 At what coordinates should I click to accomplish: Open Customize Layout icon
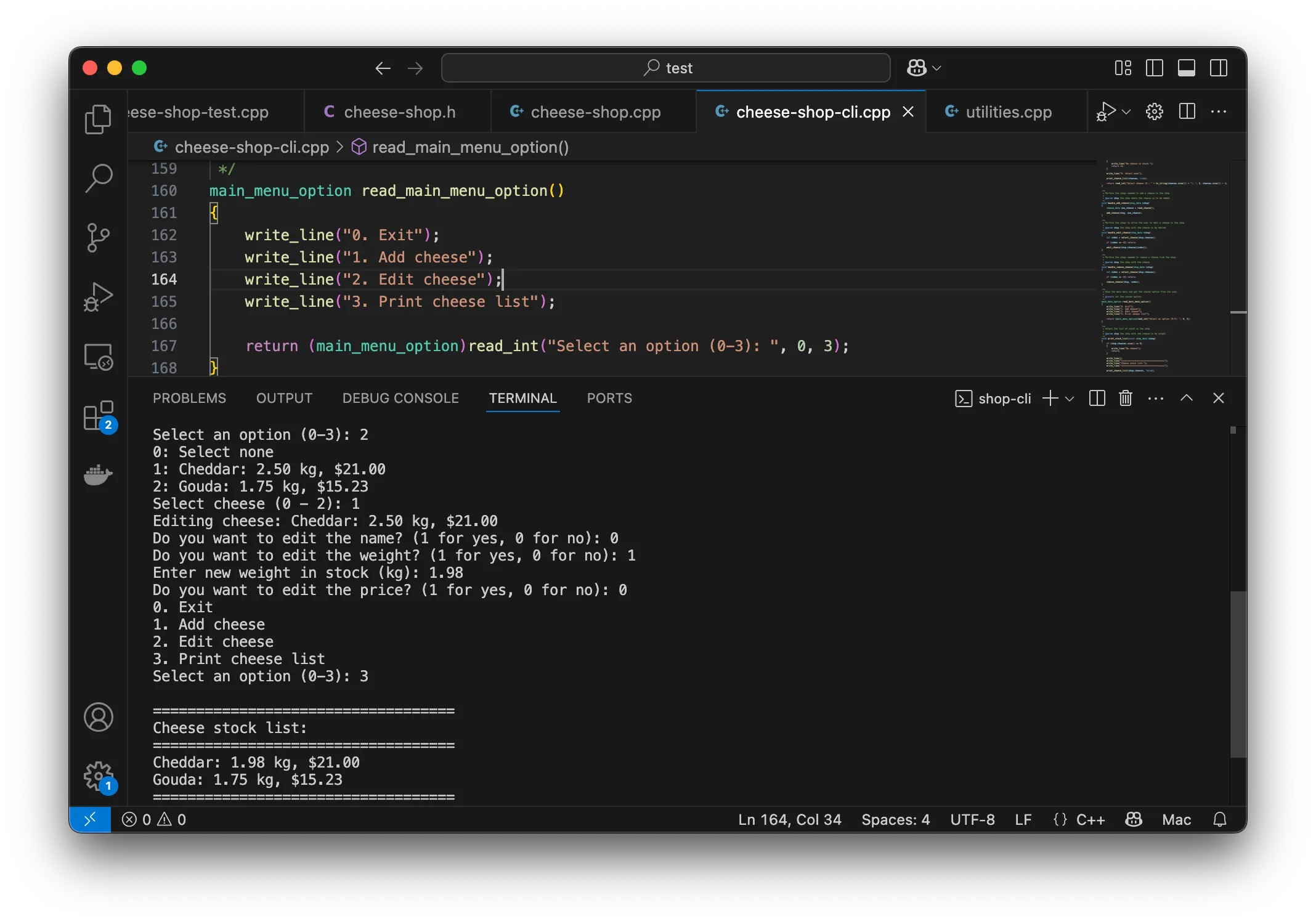[1123, 68]
